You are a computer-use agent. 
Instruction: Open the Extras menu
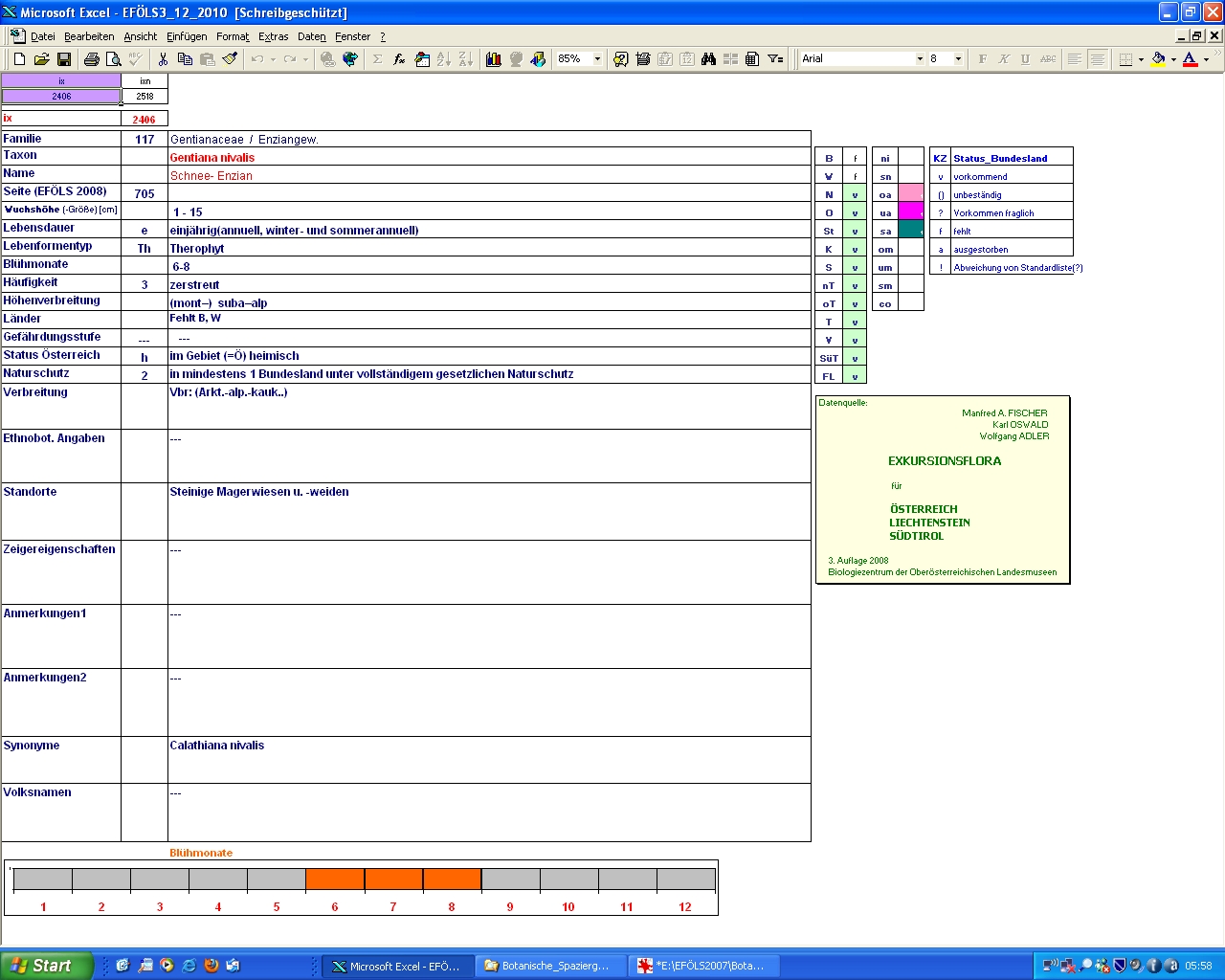coord(273,36)
